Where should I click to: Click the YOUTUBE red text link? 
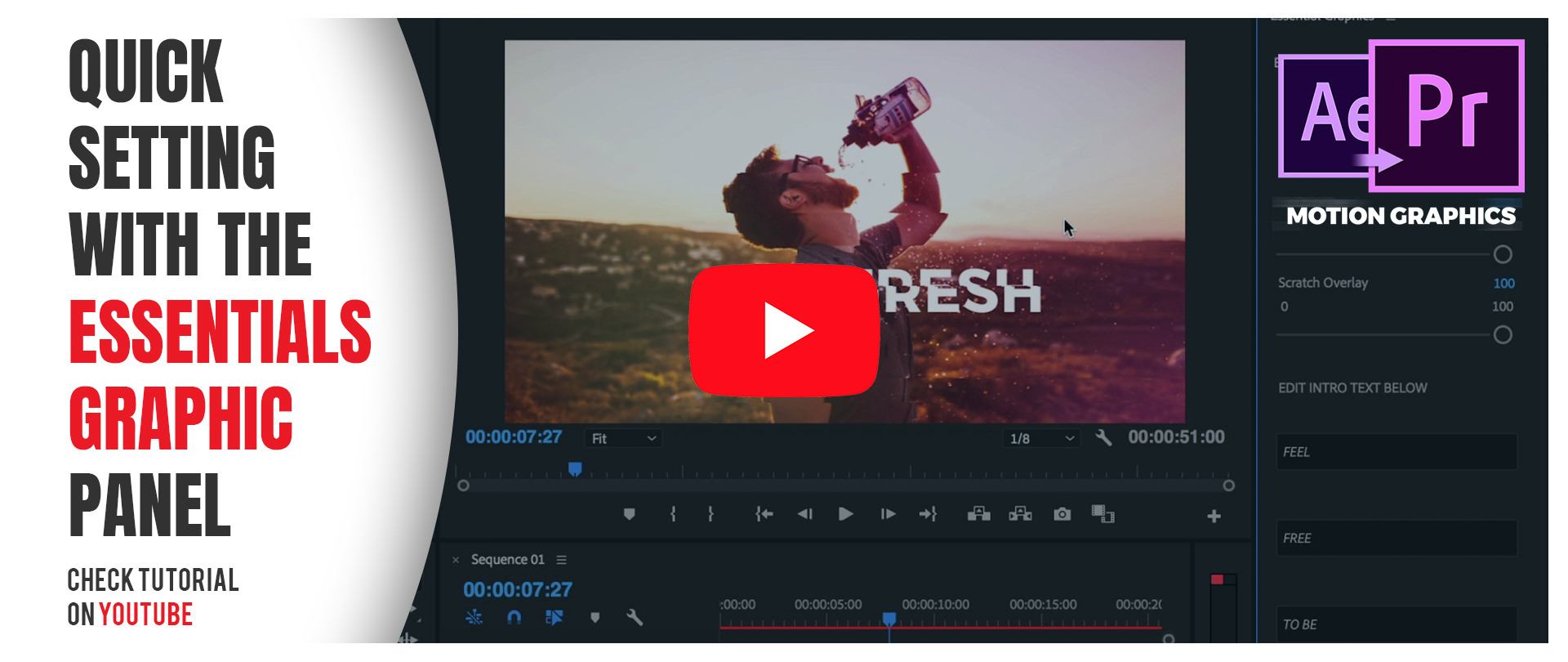(146, 614)
